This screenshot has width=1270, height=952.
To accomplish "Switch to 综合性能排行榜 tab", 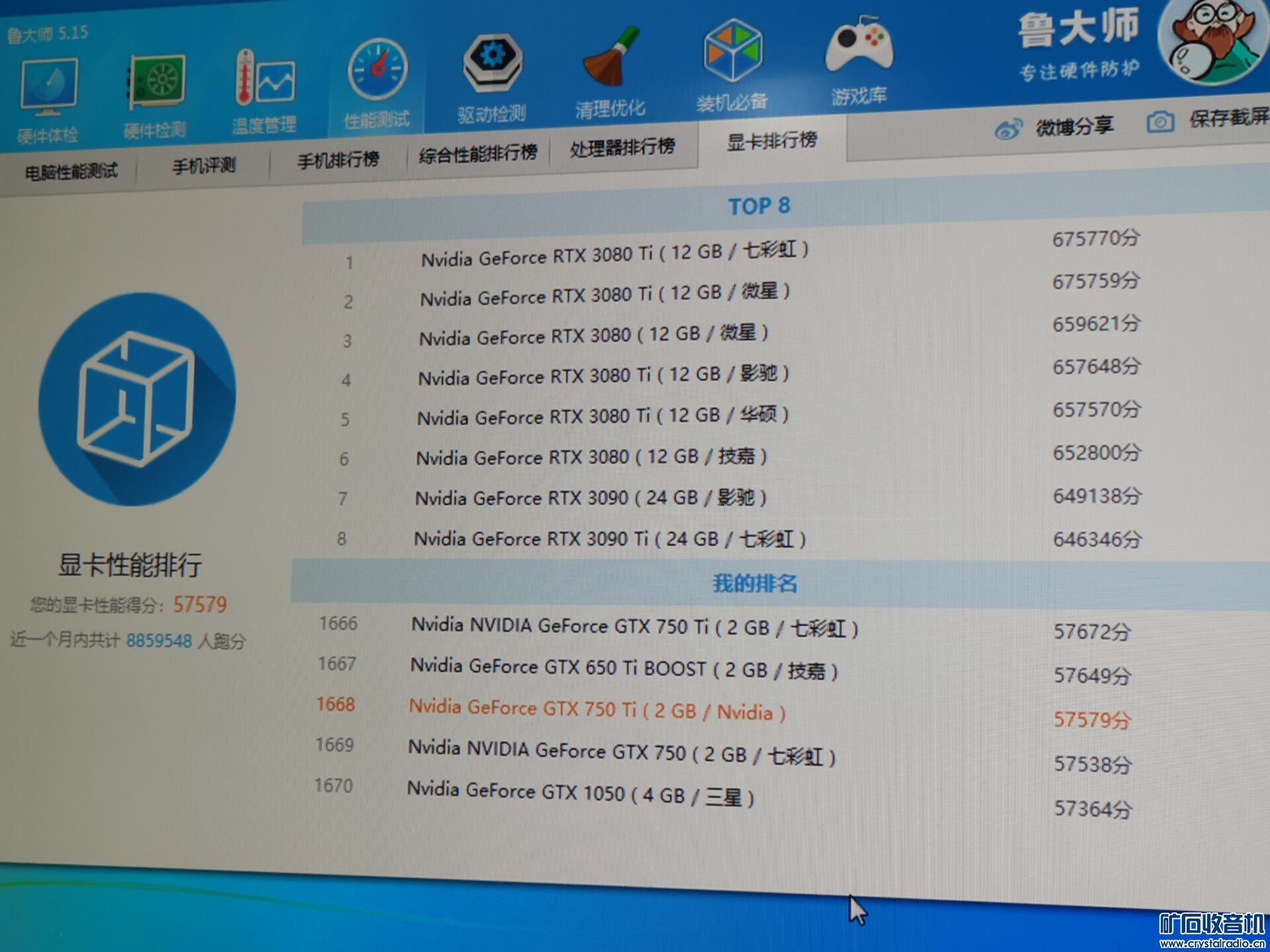I will click(478, 154).
